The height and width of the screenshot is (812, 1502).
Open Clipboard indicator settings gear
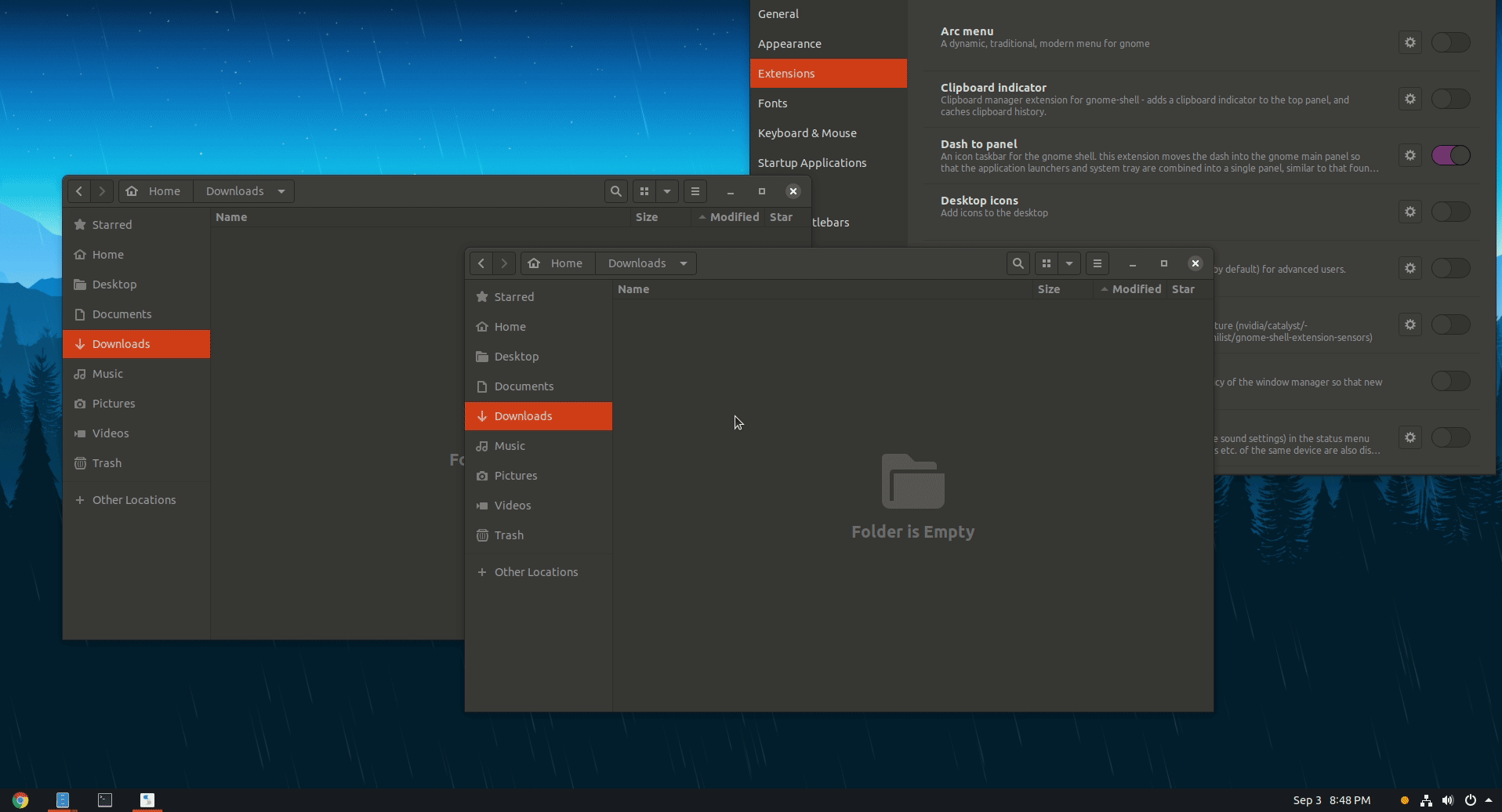[x=1409, y=99]
